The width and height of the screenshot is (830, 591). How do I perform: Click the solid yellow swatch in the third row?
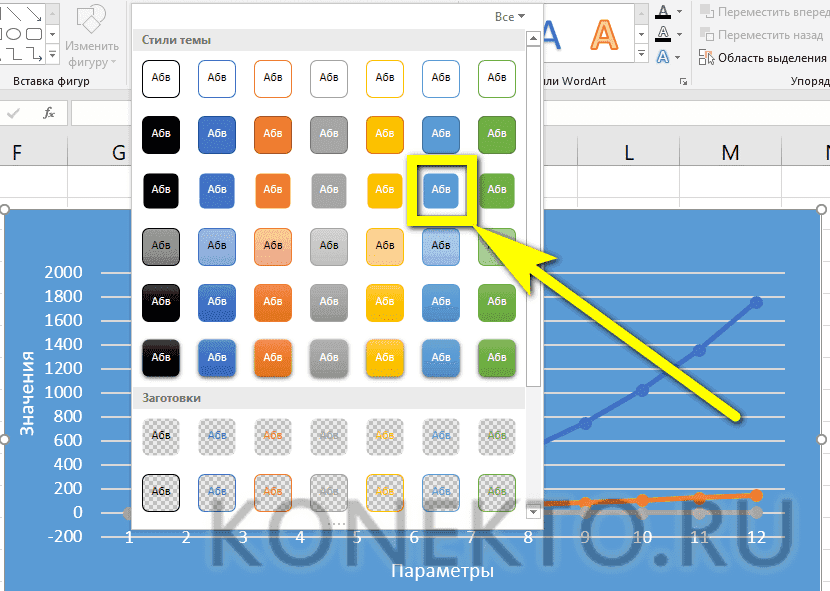tap(385, 189)
